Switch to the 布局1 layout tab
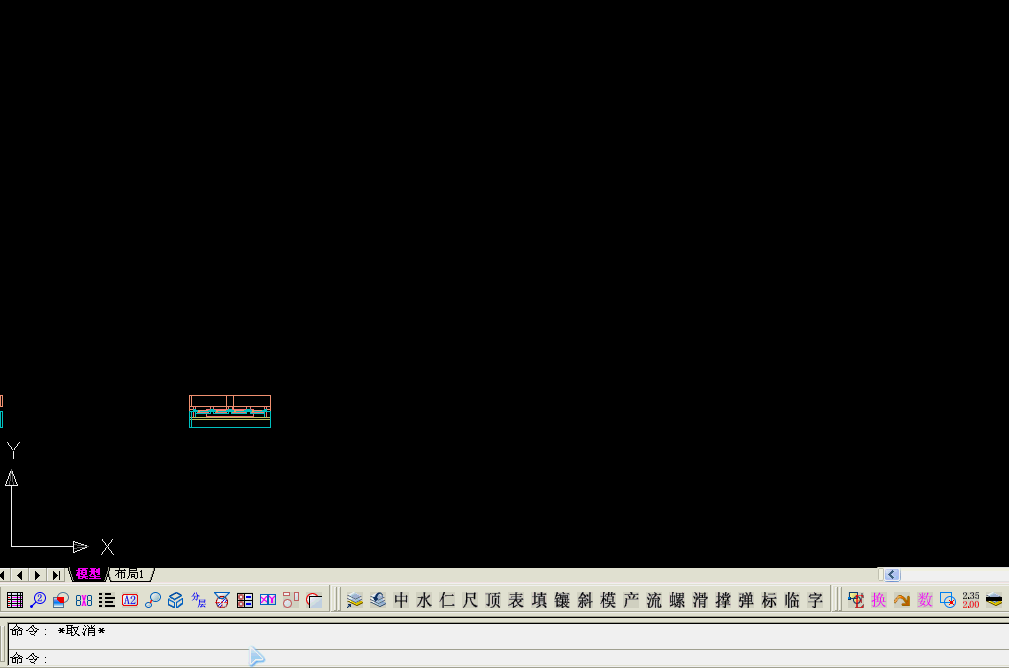The height and width of the screenshot is (668, 1009). tap(130, 574)
